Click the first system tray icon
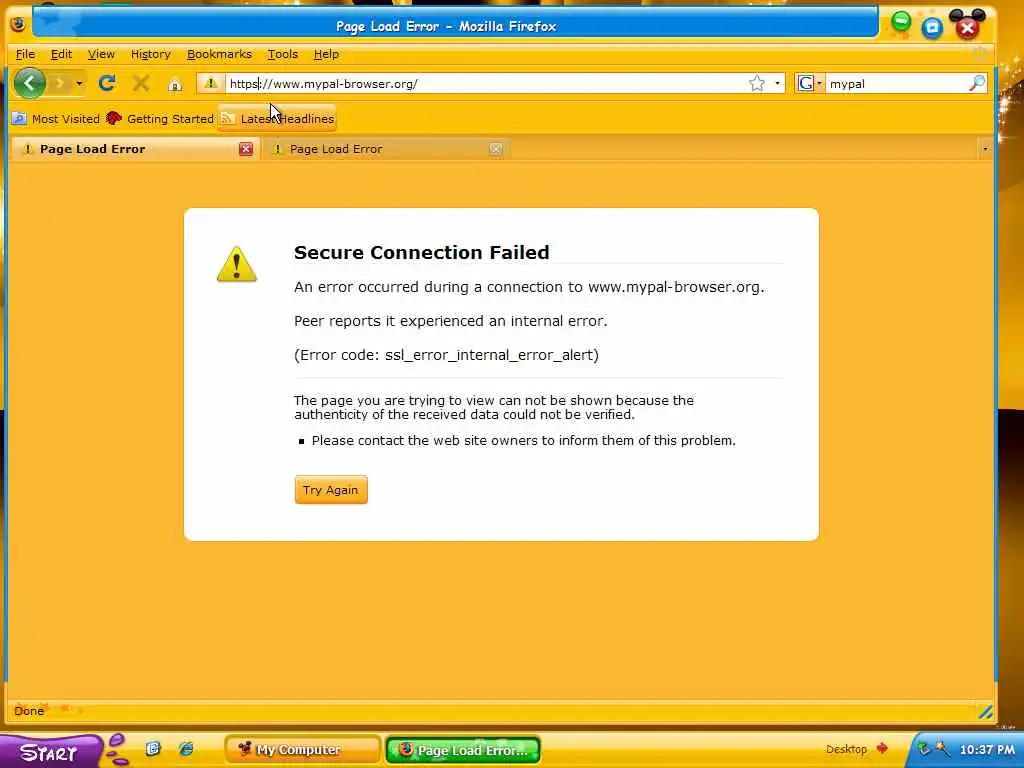The width and height of the screenshot is (1024, 768). pos(923,748)
